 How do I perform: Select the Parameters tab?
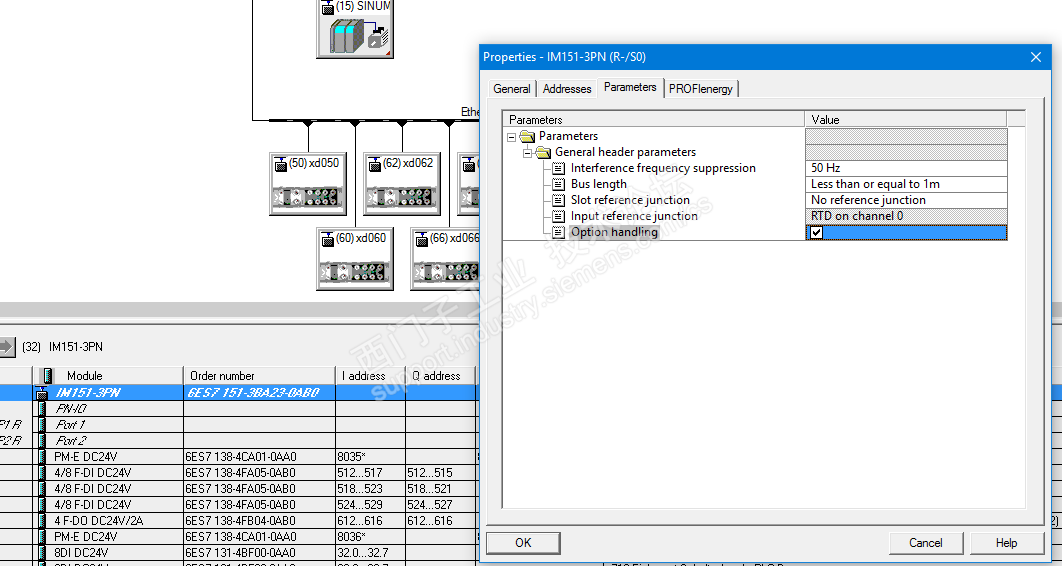tap(630, 87)
